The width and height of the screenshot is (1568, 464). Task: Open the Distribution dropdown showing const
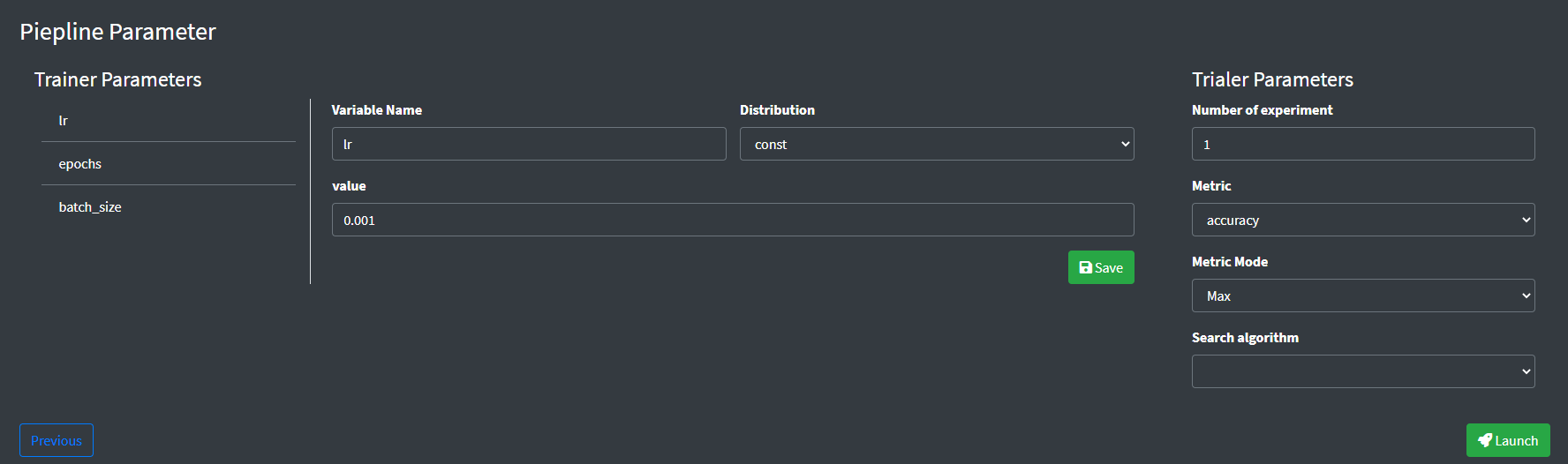(937, 144)
